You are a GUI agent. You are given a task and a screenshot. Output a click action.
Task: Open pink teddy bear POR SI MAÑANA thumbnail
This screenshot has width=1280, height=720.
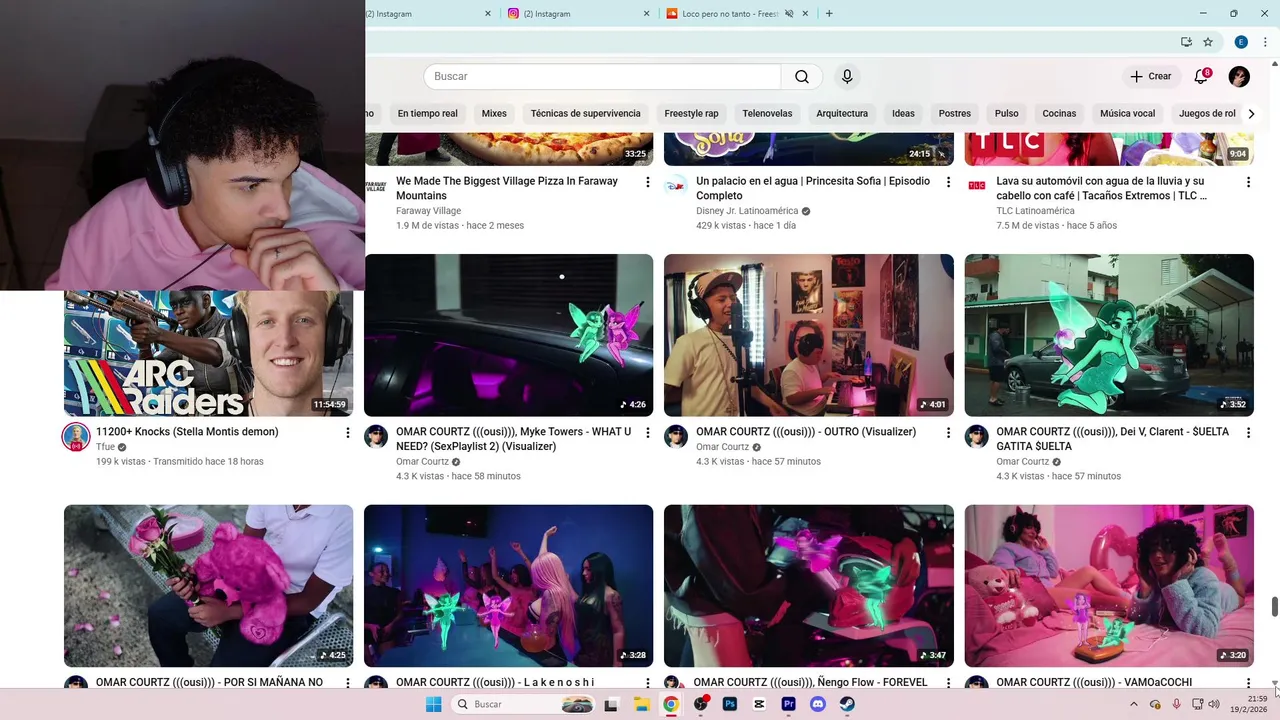click(x=208, y=585)
